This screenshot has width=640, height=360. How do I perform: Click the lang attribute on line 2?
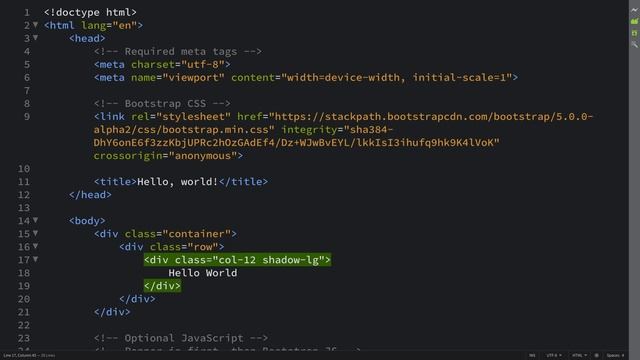click(93, 25)
